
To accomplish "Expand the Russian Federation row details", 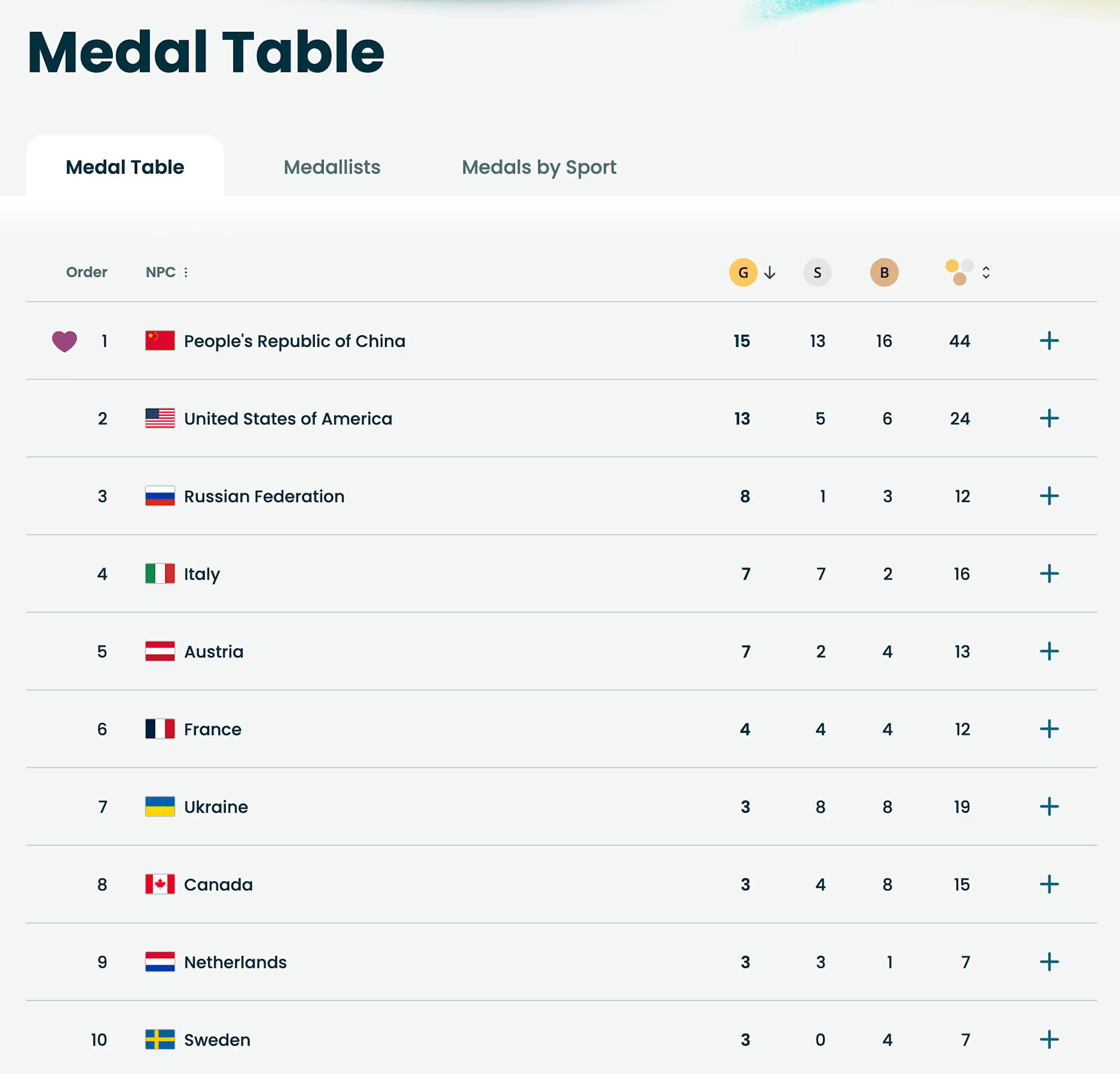I will [1049, 496].
